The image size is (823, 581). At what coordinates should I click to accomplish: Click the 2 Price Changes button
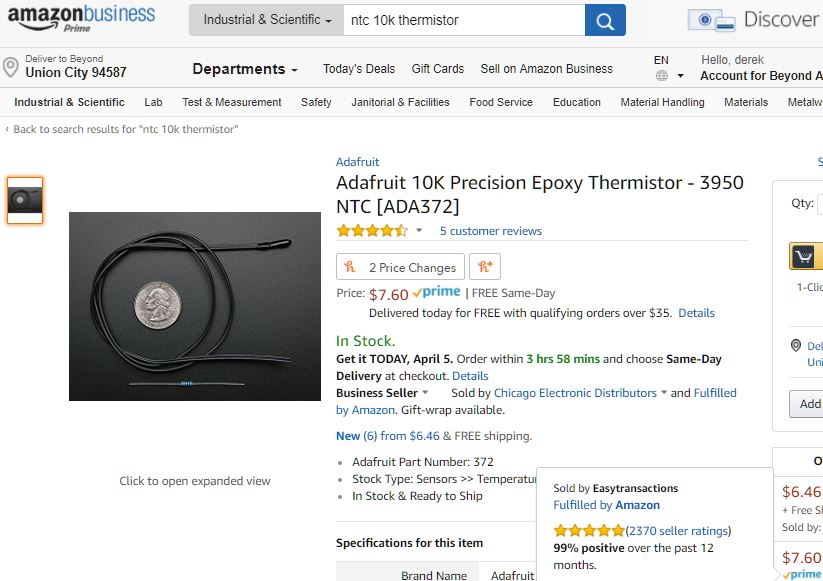[x=400, y=267]
